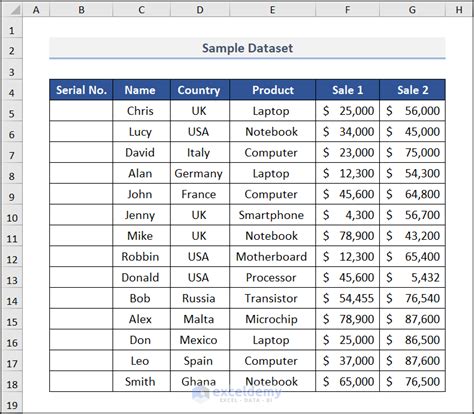Select column C header
Image resolution: width=474 pixels, height=414 pixels.
pyautogui.click(x=141, y=10)
